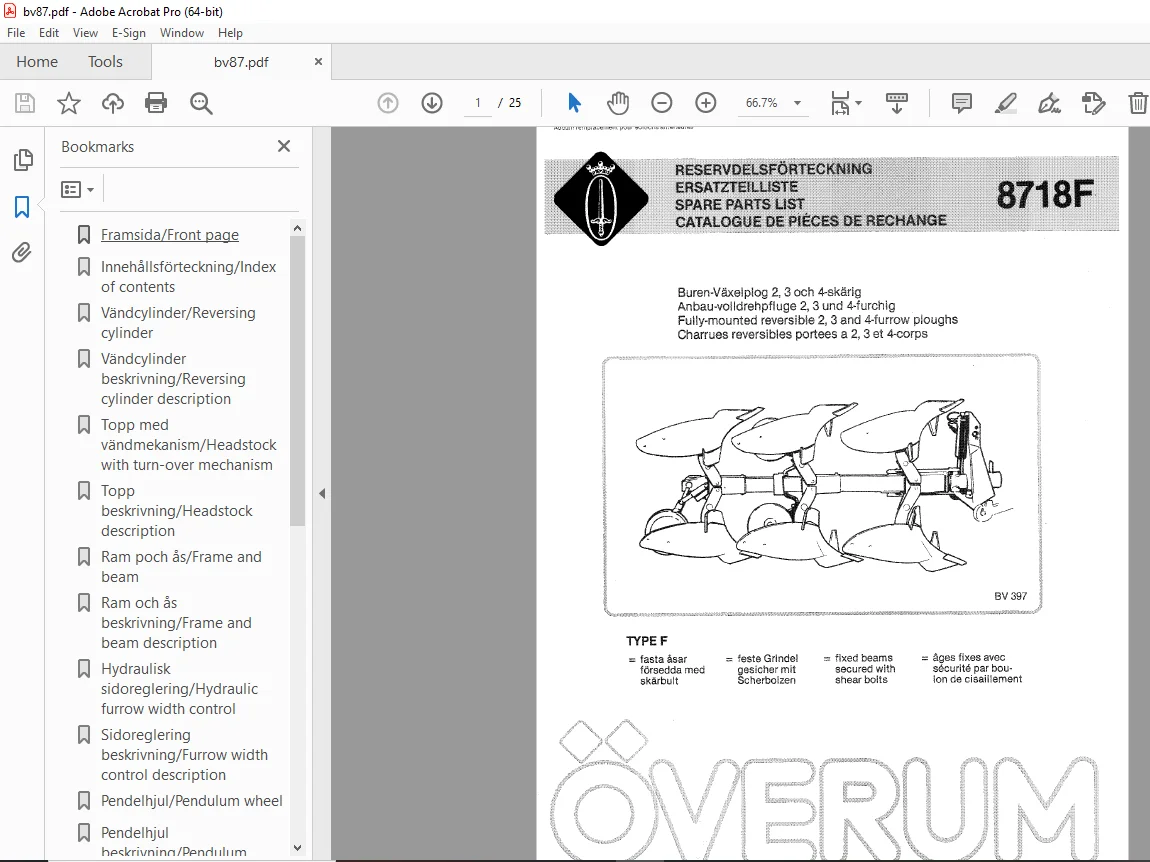This screenshot has height=862, width=1150.
Task: Click the Delete trash icon
Action: click(1138, 103)
